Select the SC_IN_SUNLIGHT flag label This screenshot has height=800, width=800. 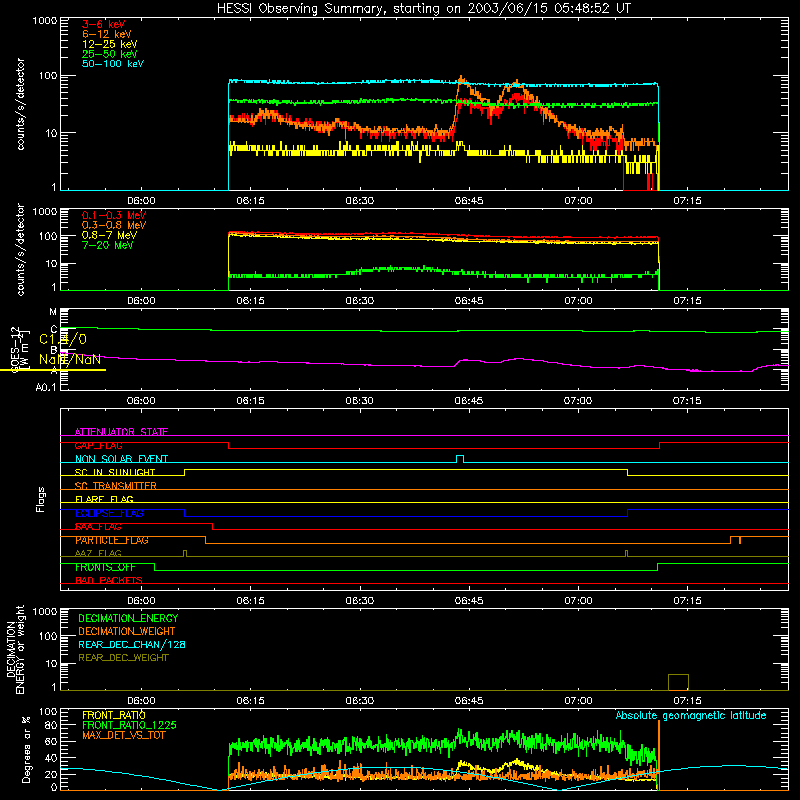[115, 472]
